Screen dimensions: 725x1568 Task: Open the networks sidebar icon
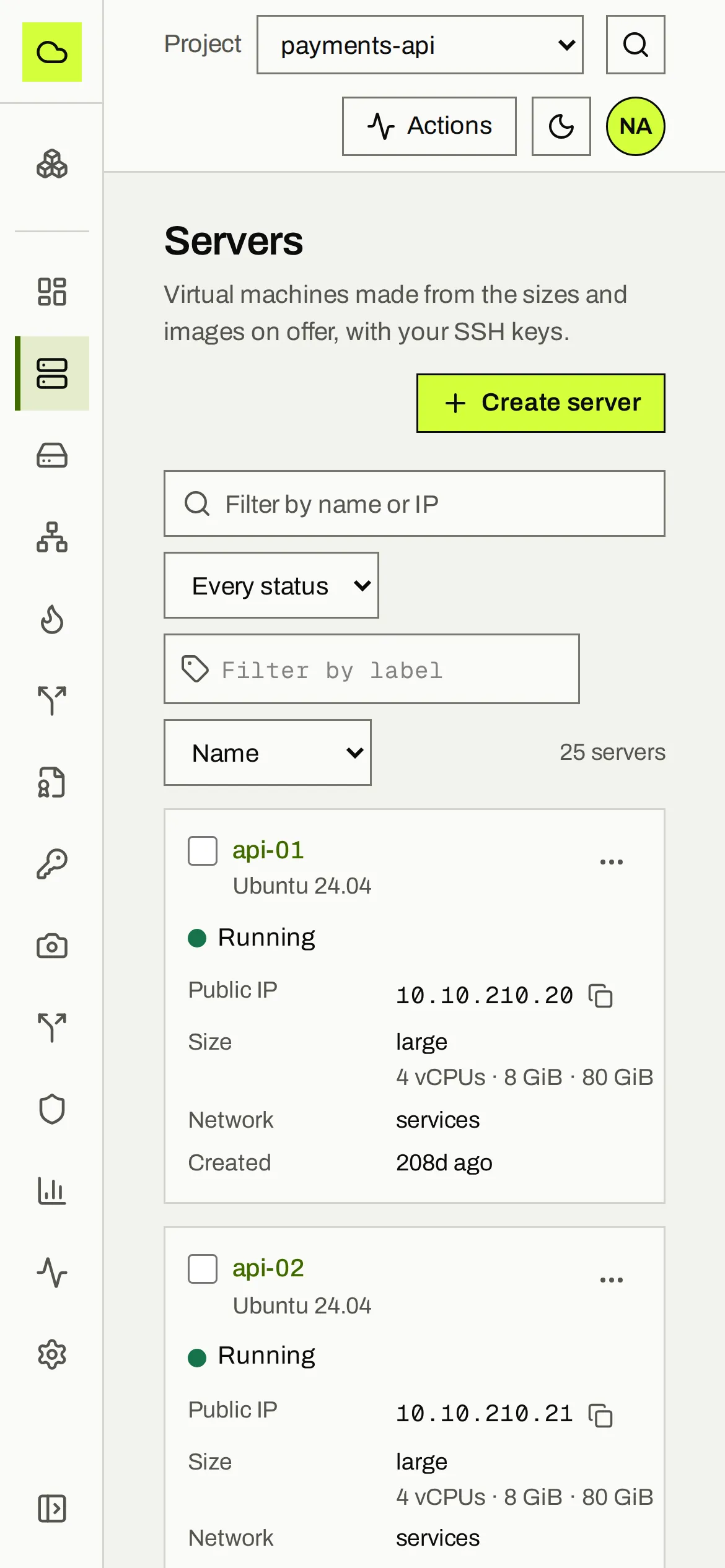pos(52,537)
